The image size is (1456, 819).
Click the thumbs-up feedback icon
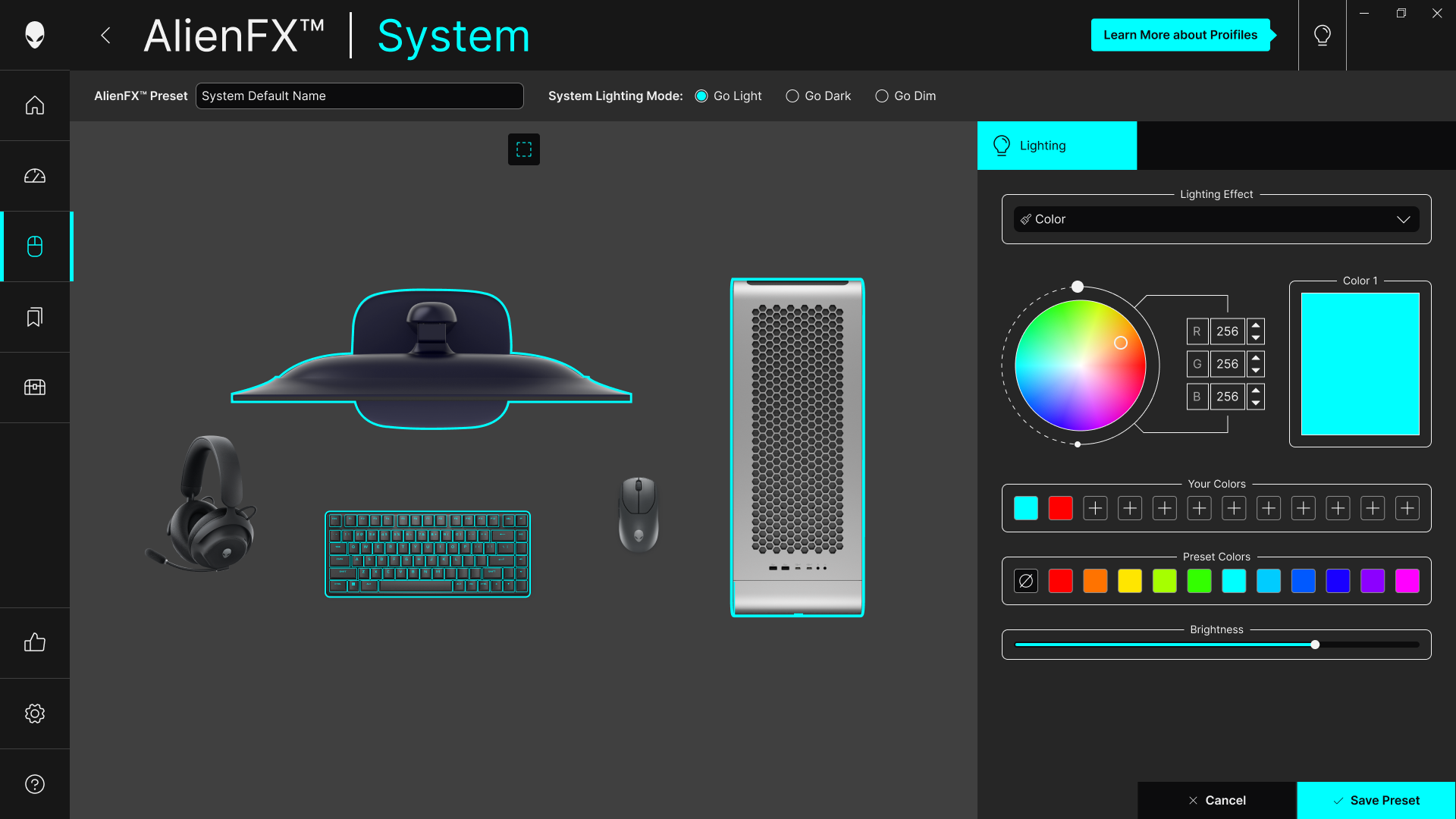coord(35,642)
